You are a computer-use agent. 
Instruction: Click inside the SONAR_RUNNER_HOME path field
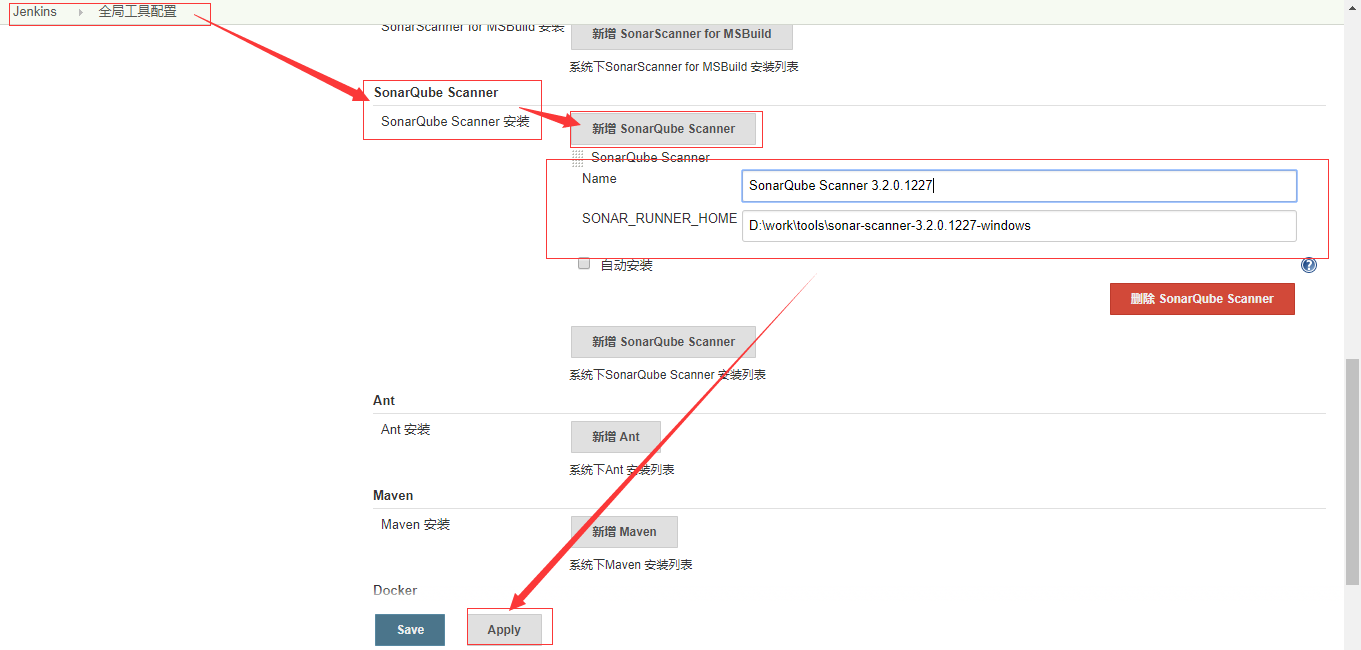[1018, 225]
